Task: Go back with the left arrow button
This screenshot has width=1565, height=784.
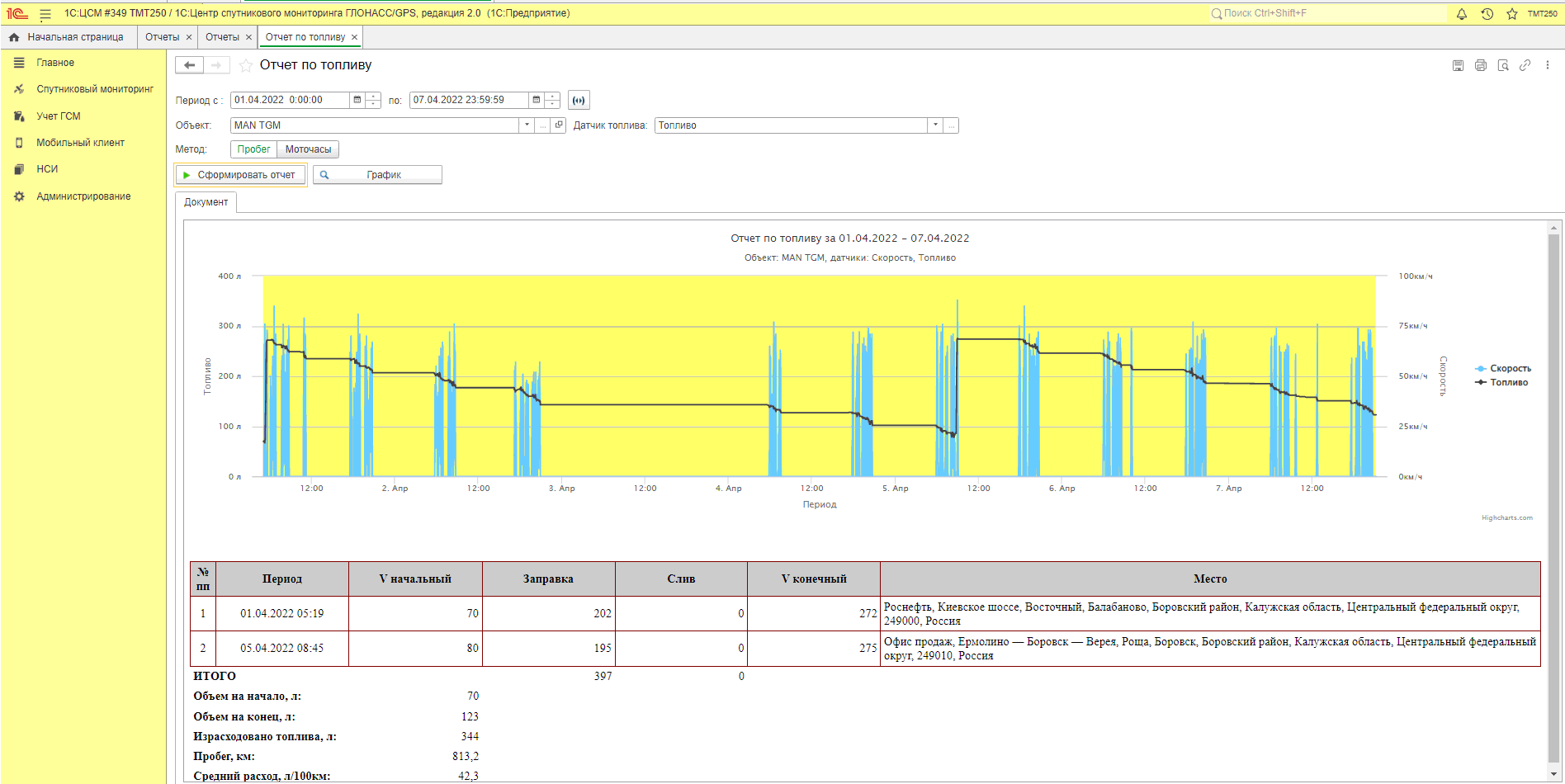Action: (x=189, y=65)
